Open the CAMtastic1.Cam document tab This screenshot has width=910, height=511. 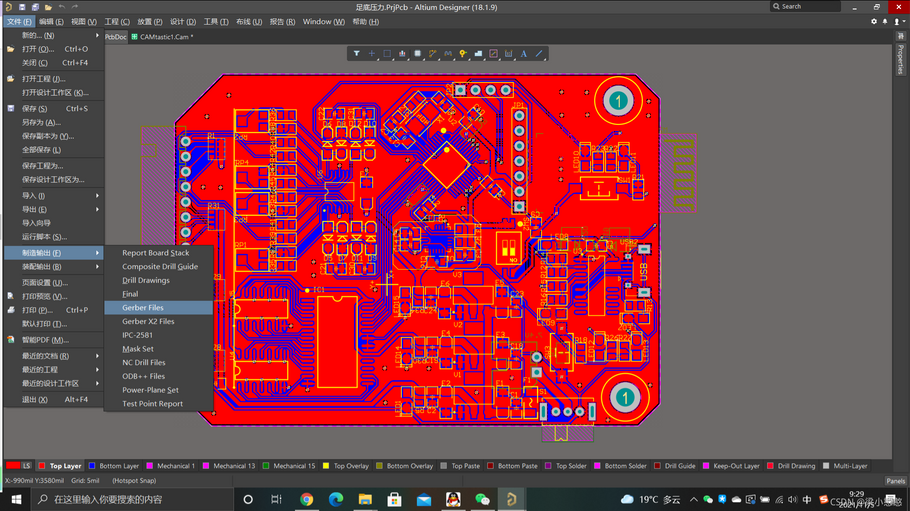(x=162, y=37)
